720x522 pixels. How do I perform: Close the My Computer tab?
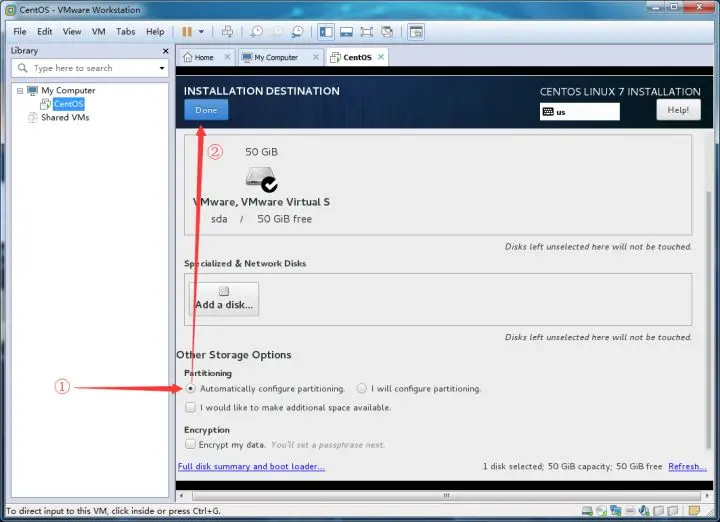316,57
